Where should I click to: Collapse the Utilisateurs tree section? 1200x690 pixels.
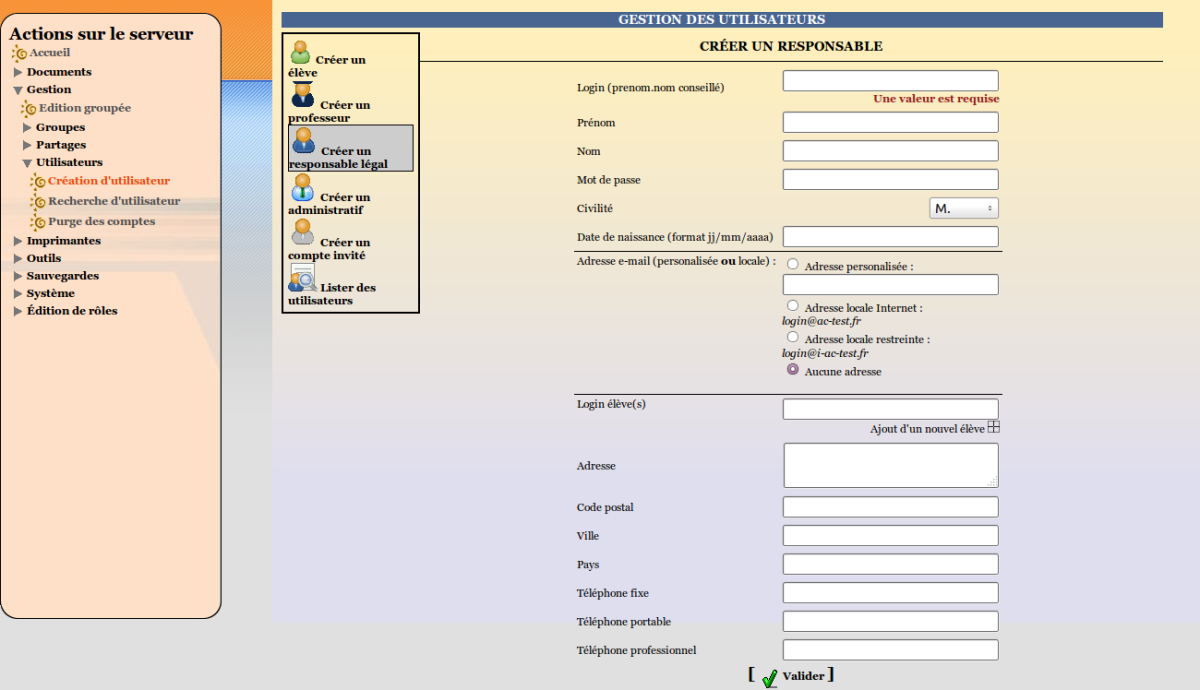(27, 162)
